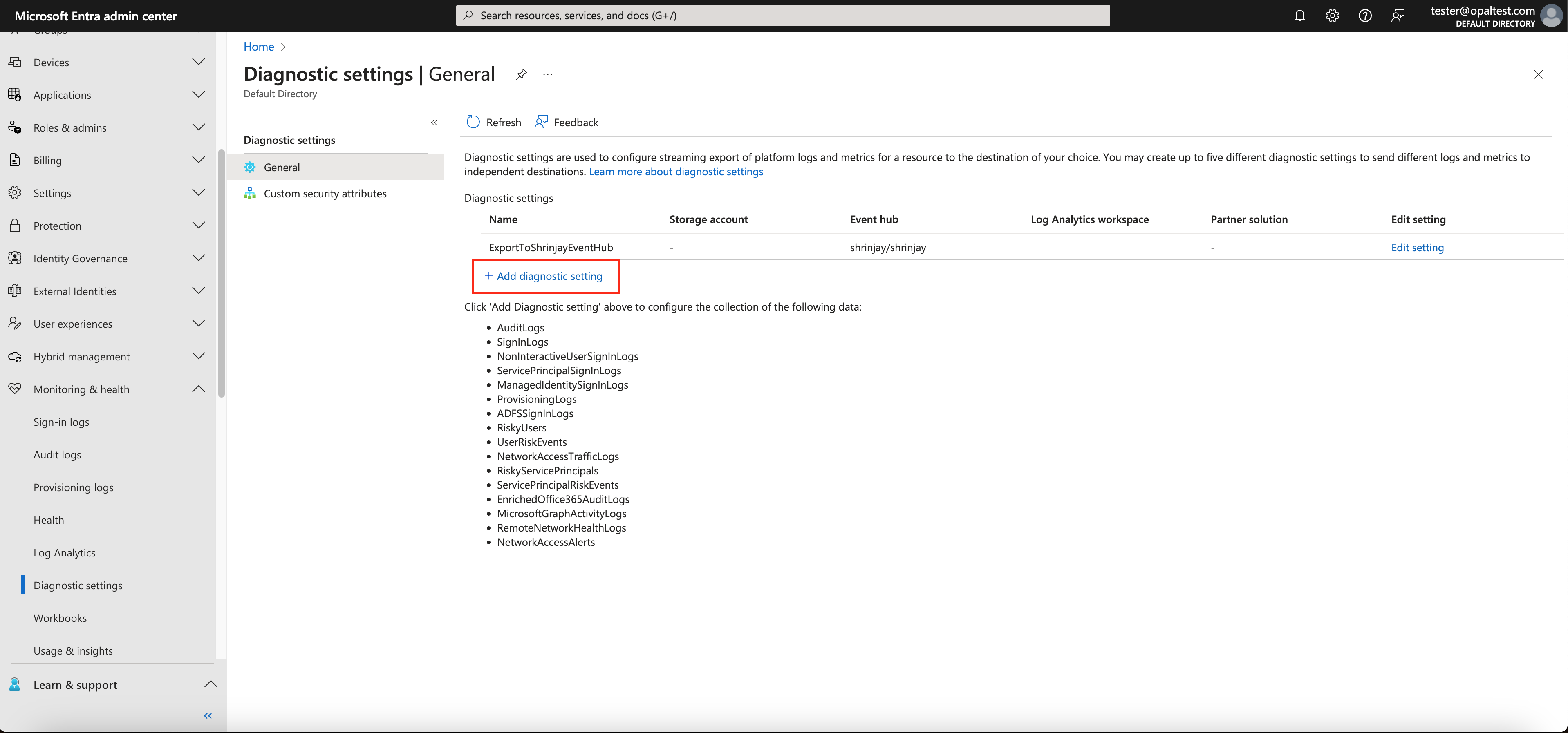
Task: Collapse the main left navigation sidebar
Action: (x=208, y=715)
